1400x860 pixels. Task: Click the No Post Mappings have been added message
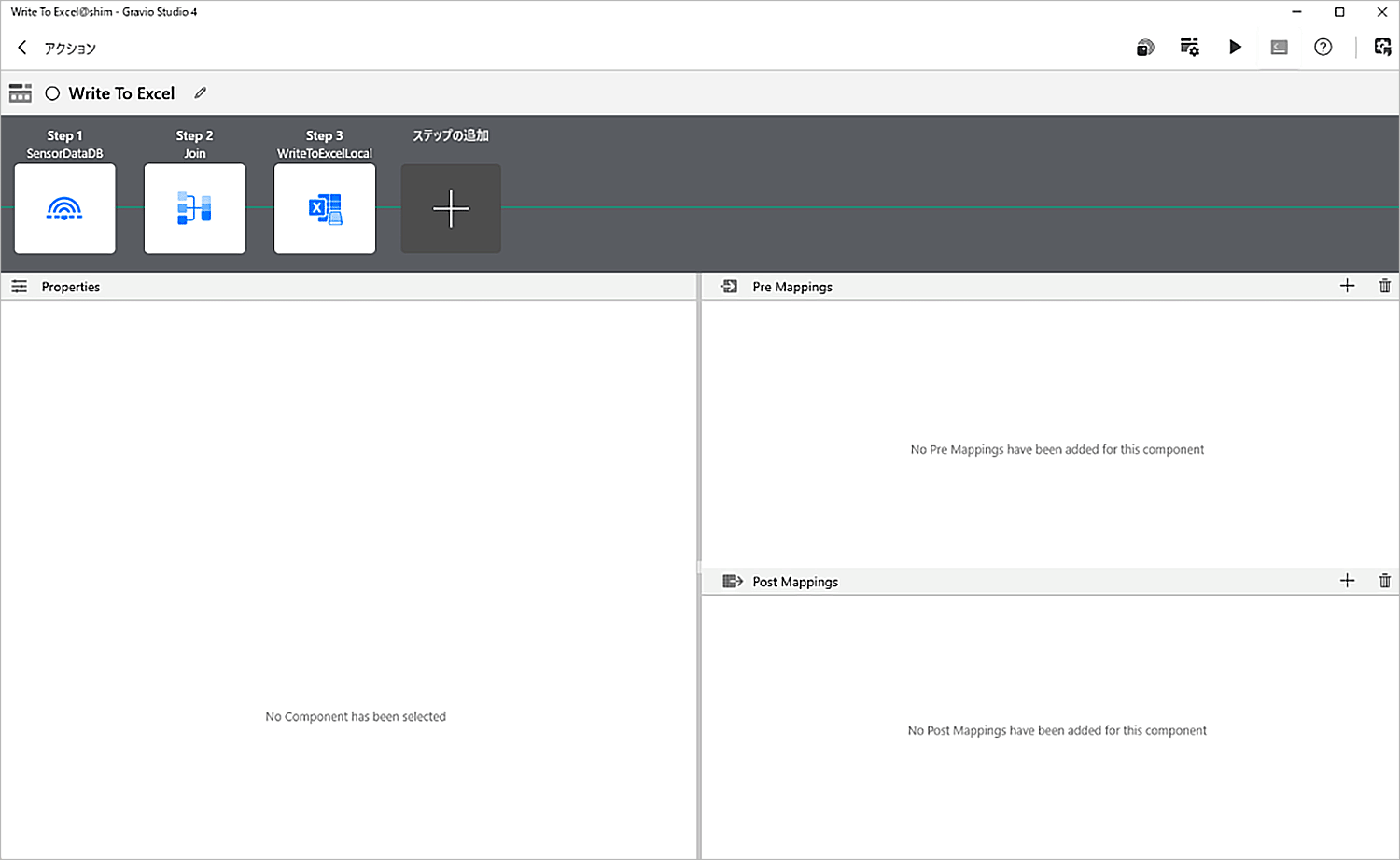pyautogui.click(x=1057, y=730)
